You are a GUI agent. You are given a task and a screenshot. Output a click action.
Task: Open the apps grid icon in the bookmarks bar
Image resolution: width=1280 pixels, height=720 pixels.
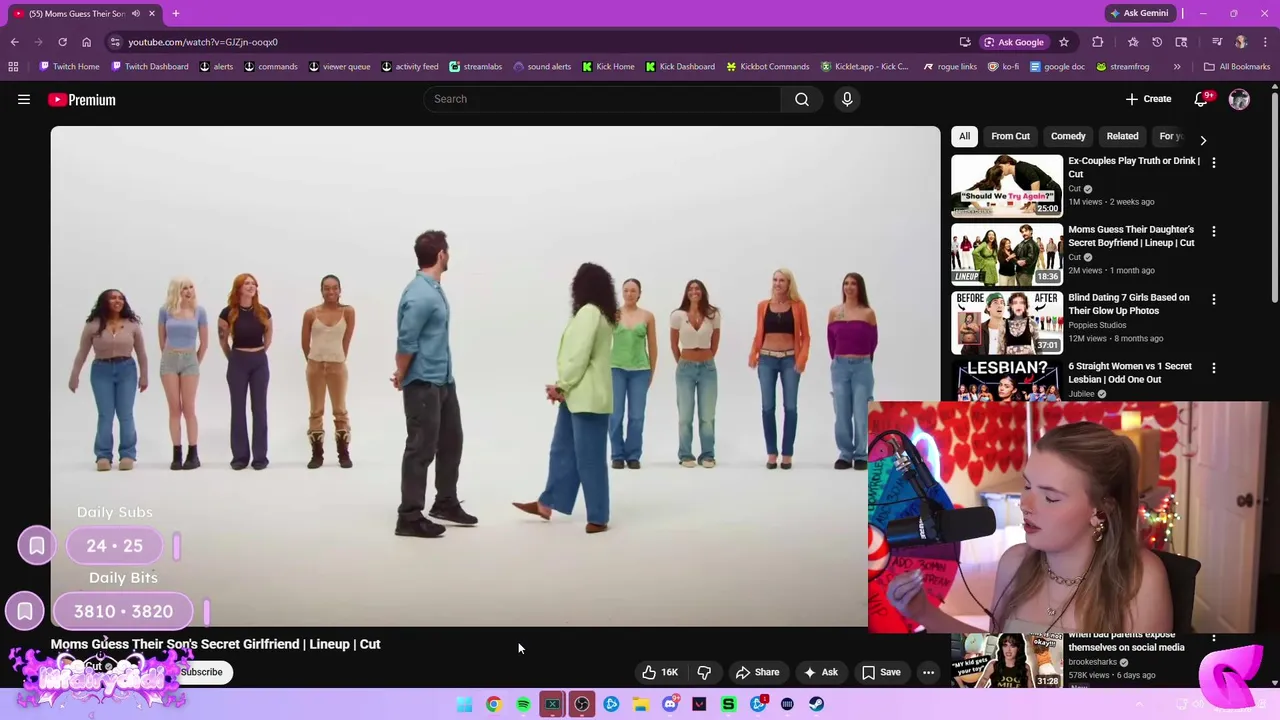pyautogui.click(x=13, y=67)
